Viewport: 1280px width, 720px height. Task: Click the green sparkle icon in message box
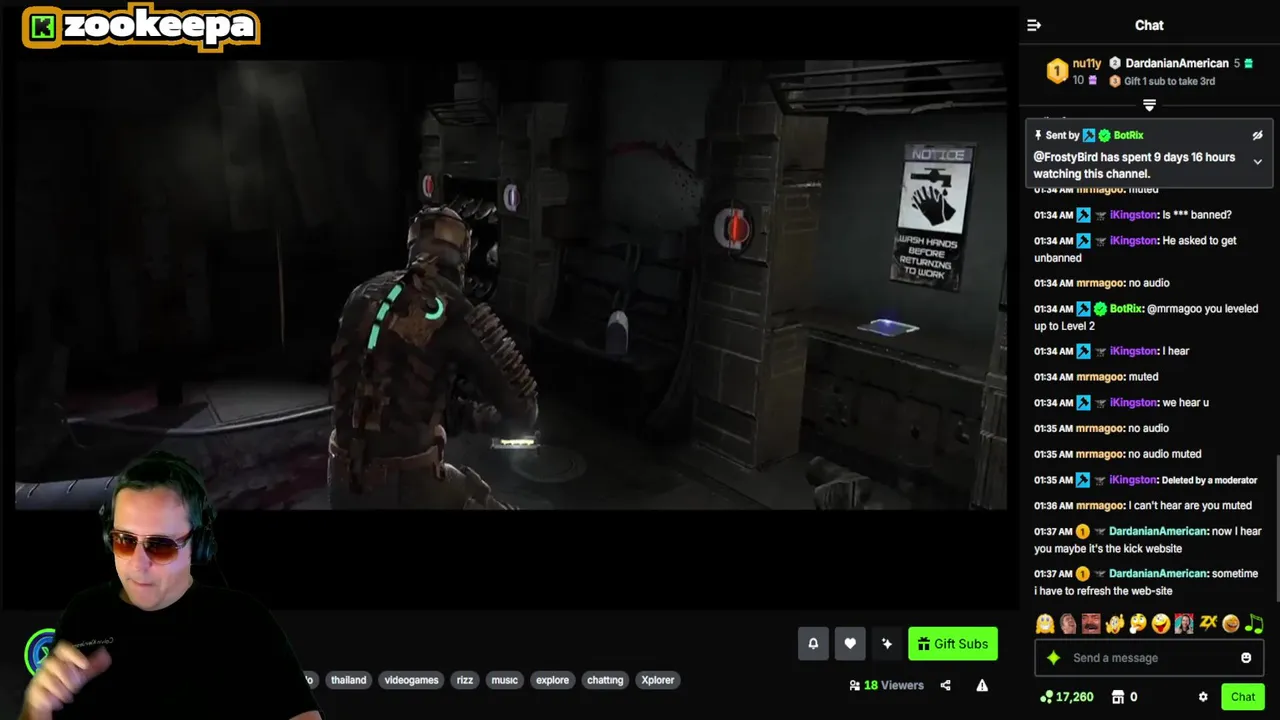[1053, 657]
